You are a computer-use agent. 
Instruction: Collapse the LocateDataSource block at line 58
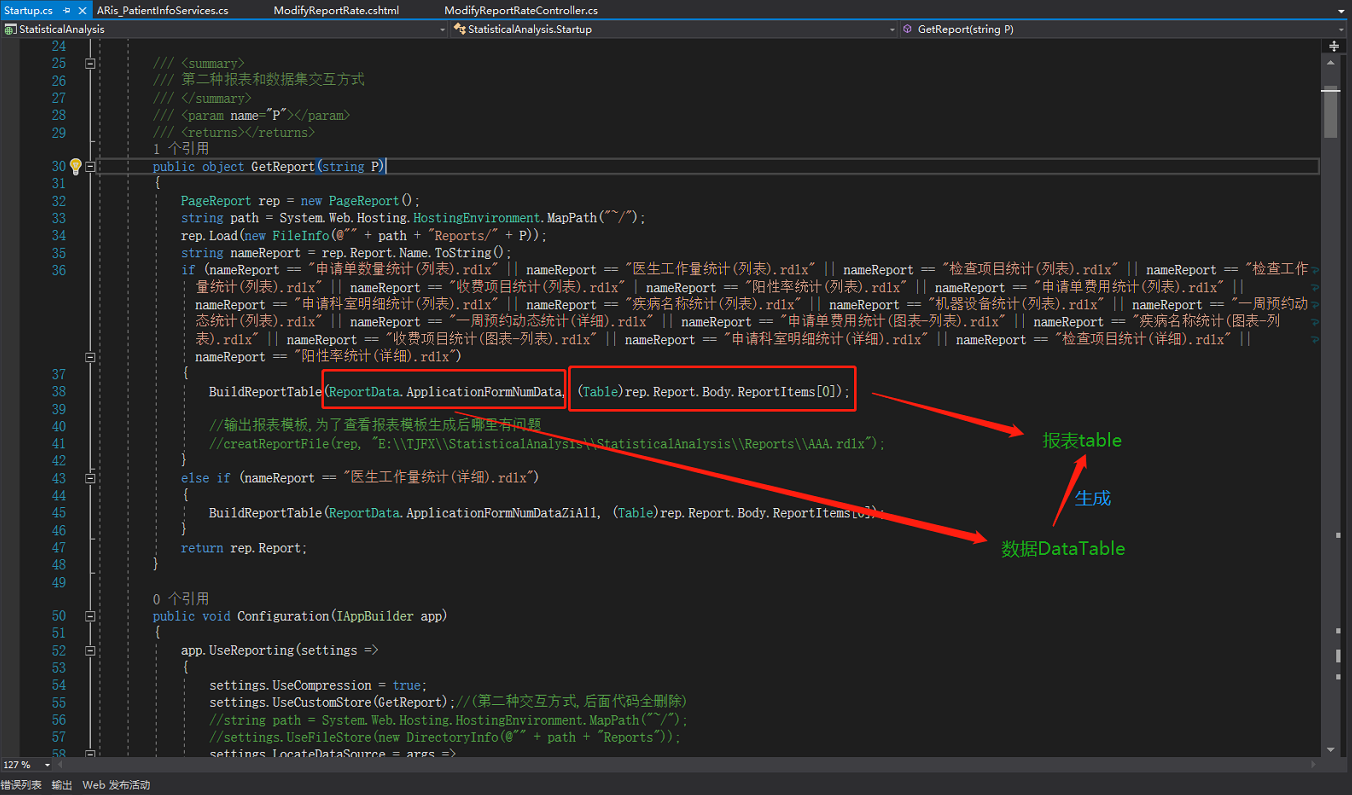[x=90, y=754]
